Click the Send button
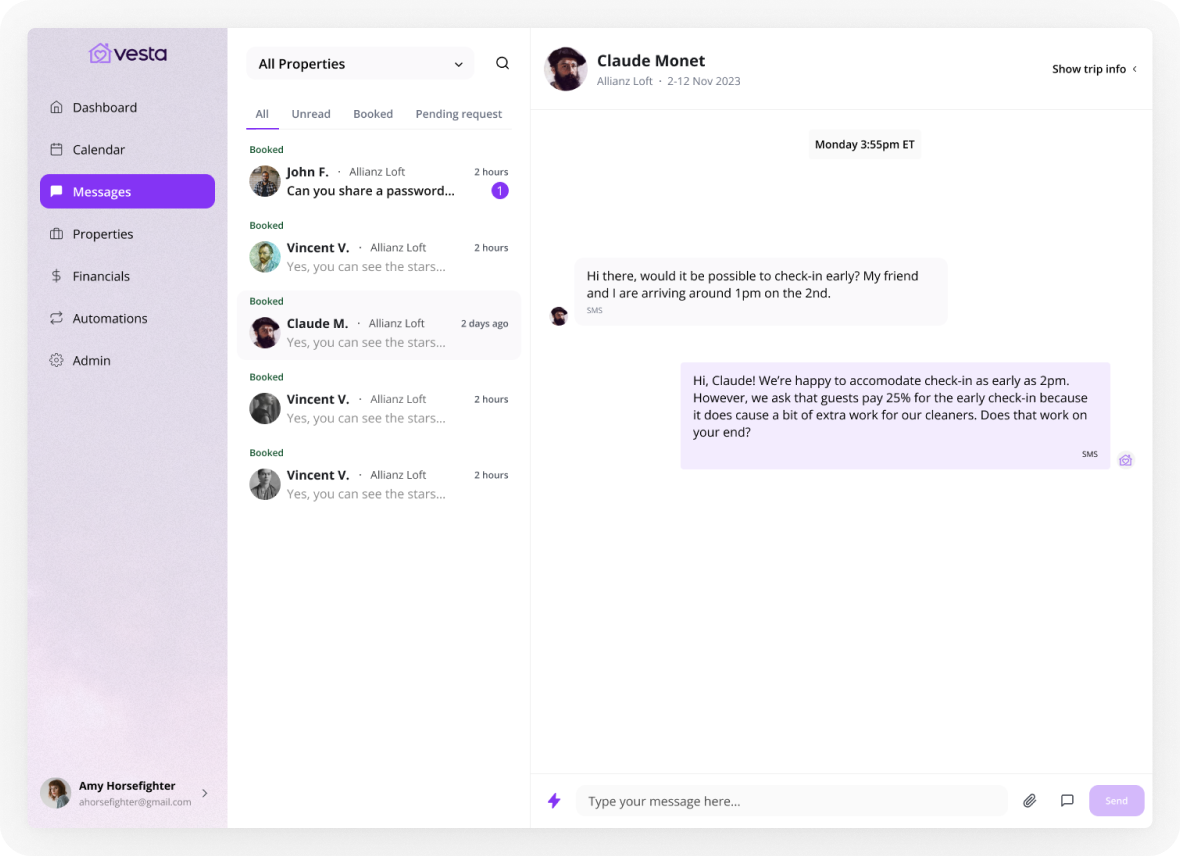Image resolution: width=1180 pixels, height=856 pixels. pos(1116,800)
